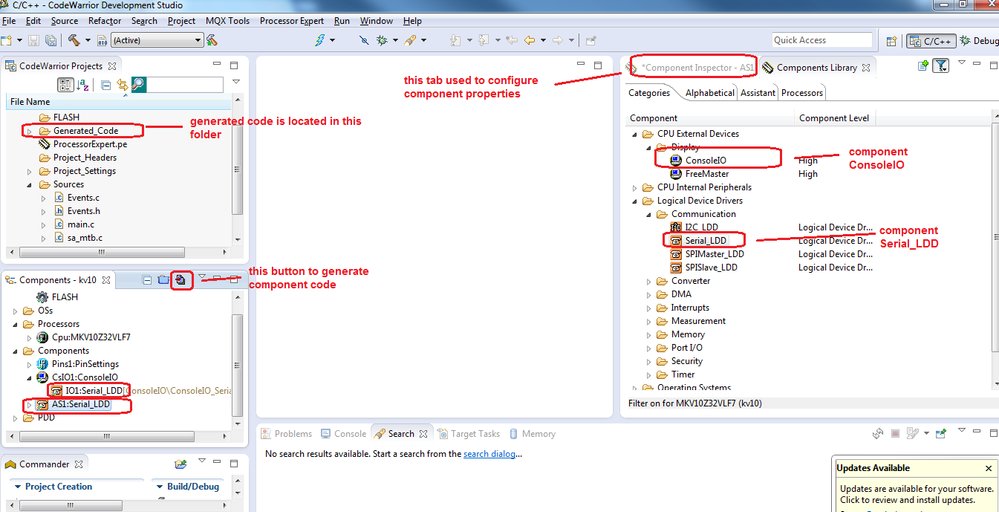999x512 pixels.
Task: Switch to the Processors tab
Action: (x=801, y=93)
